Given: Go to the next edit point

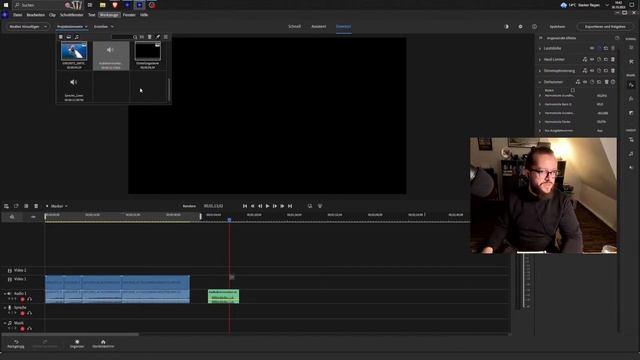Looking at the screenshot, I should tap(282, 206).
